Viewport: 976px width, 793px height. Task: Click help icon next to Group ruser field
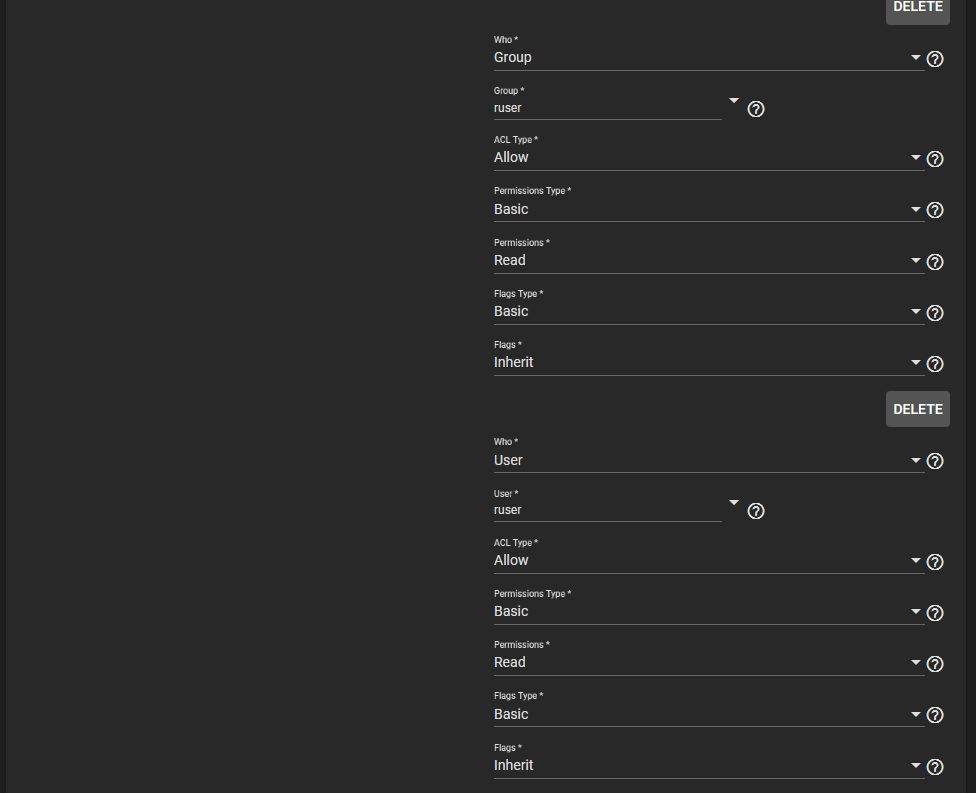click(x=756, y=109)
